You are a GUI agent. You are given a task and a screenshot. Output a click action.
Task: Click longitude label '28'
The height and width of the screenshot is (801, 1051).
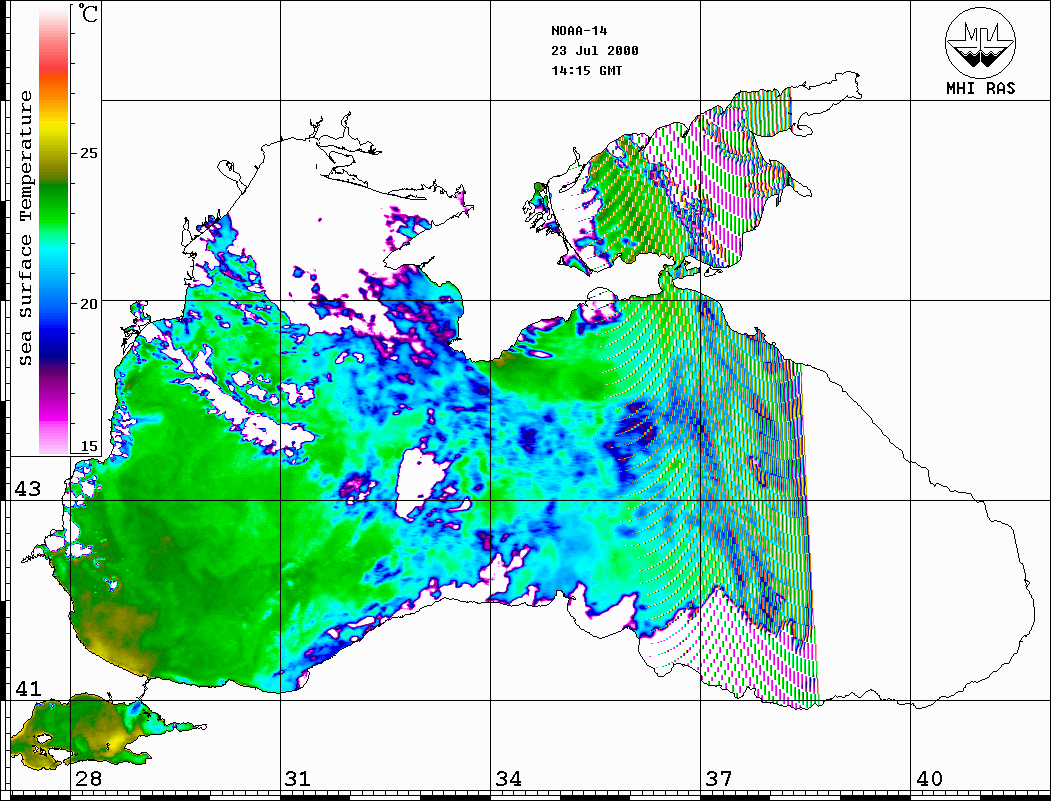[x=88, y=778]
